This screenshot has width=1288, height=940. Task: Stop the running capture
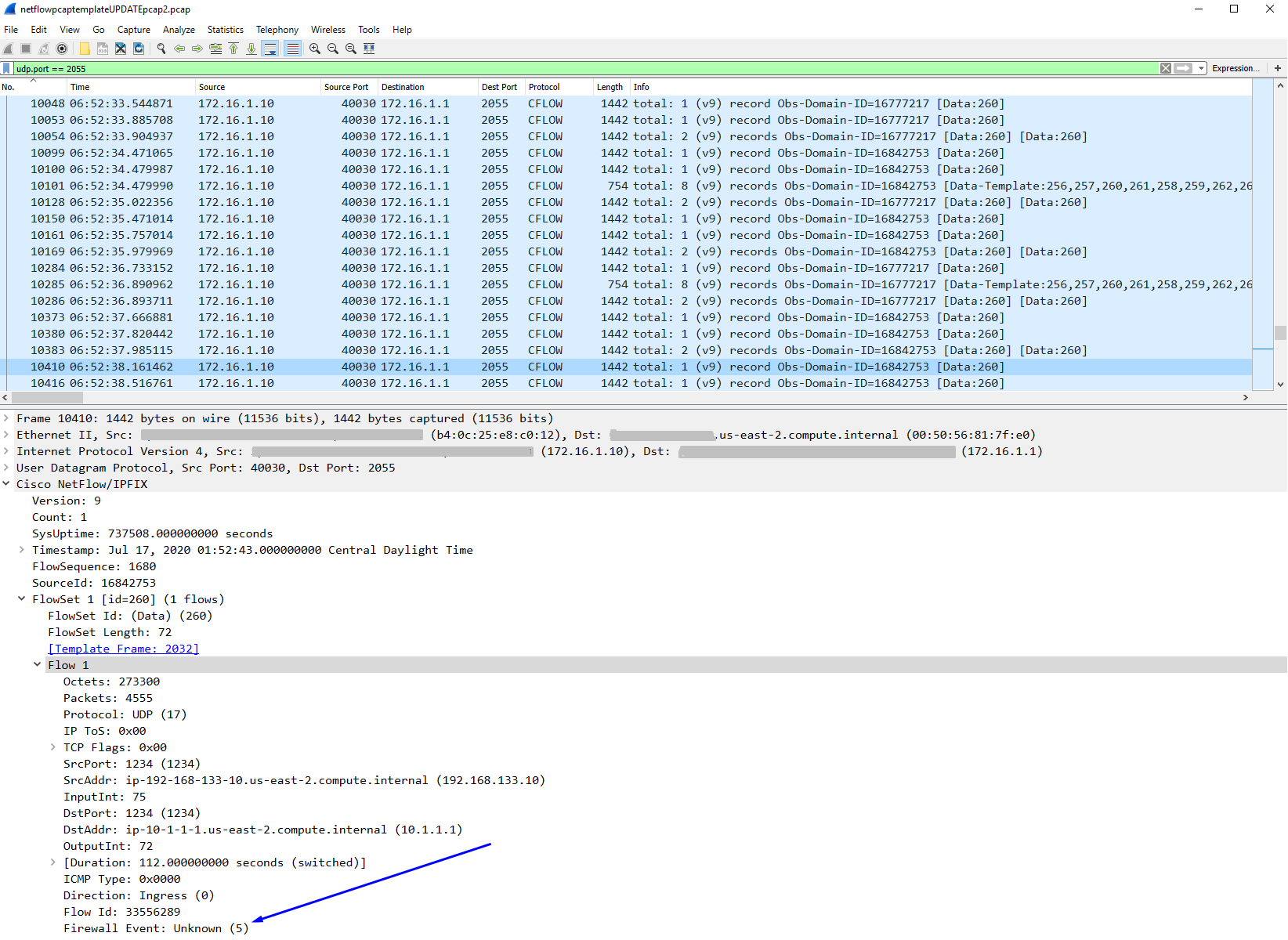pos(26,49)
